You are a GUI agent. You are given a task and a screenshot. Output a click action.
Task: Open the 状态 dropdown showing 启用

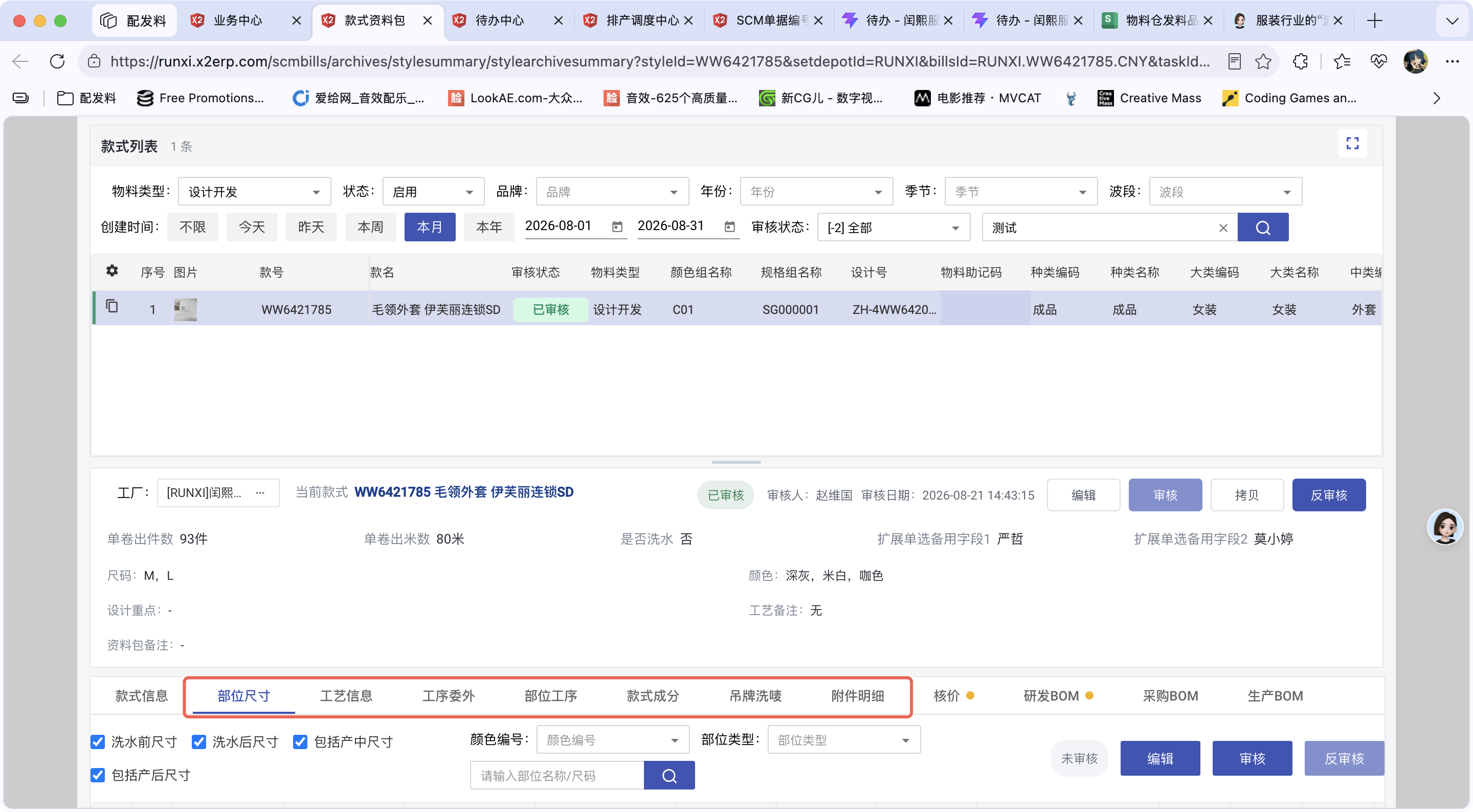[433, 192]
